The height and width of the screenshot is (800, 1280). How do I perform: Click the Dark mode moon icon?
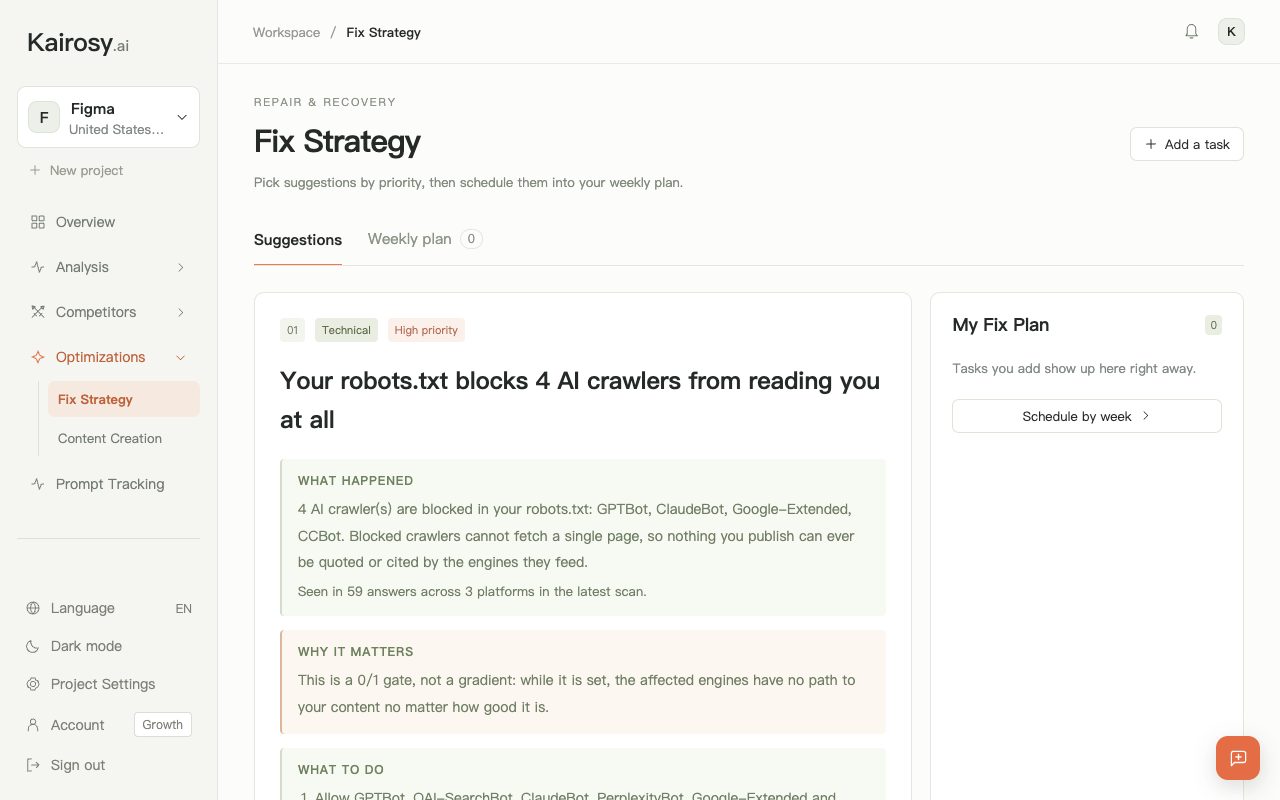(33, 646)
